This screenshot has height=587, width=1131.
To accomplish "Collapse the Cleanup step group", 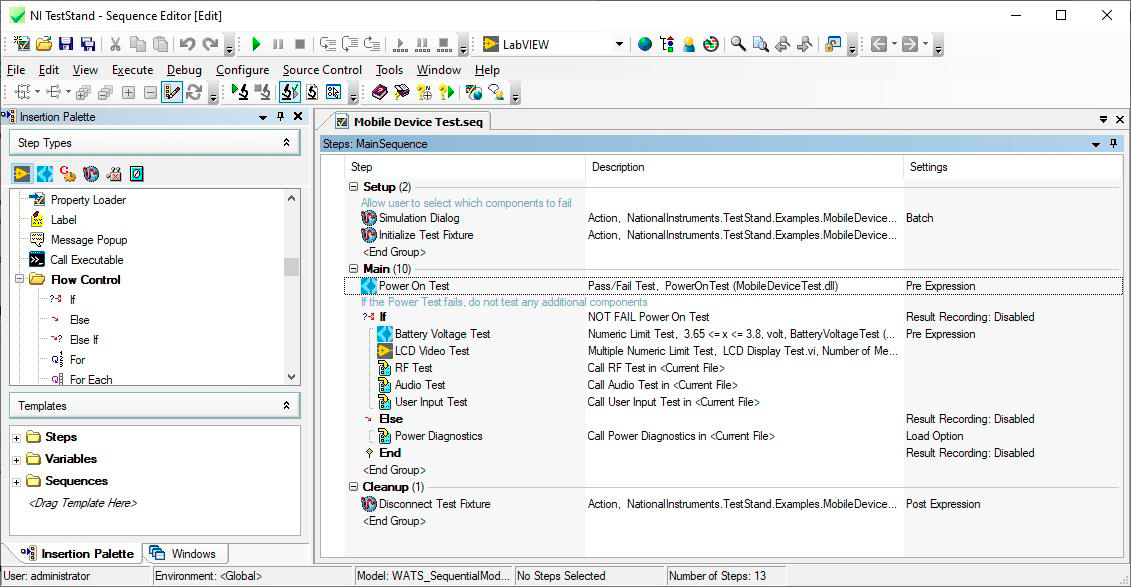I will tap(353, 487).
